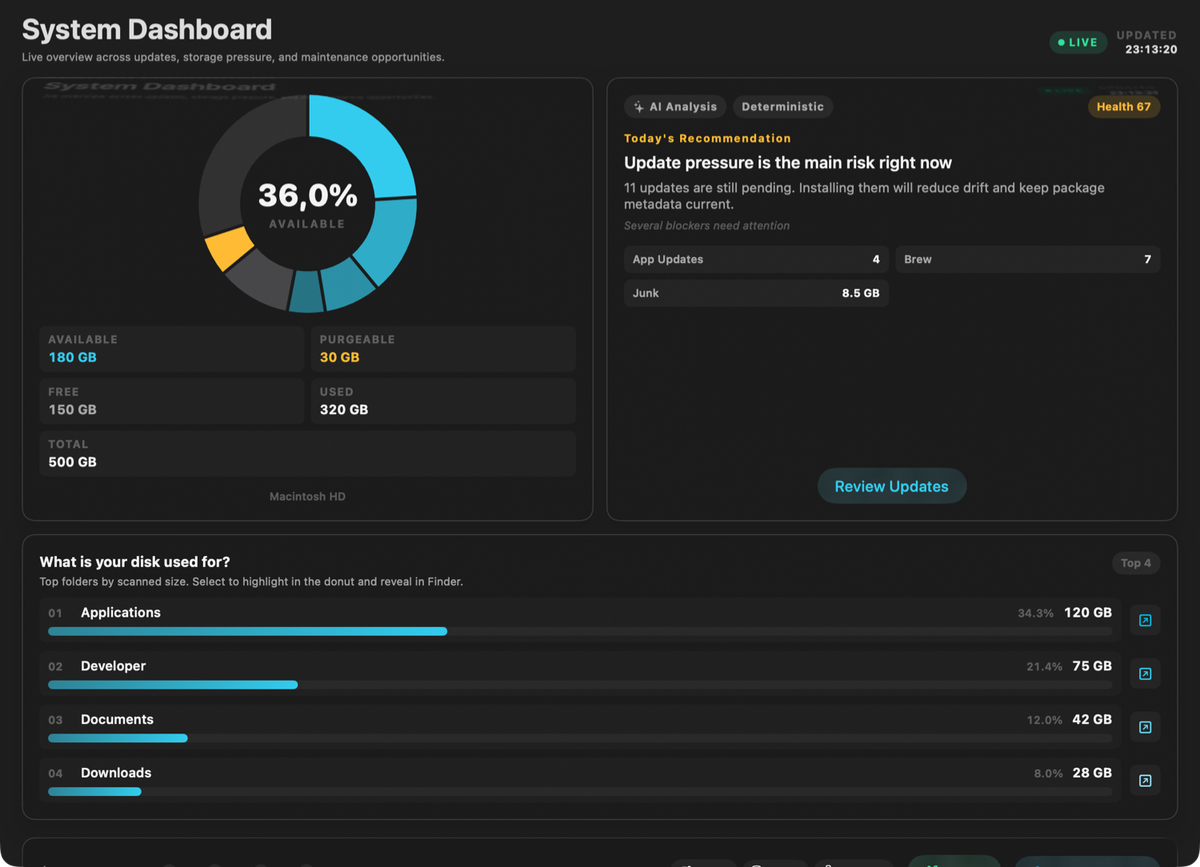The height and width of the screenshot is (867, 1200).
Task: Click the Downloads usage progress bar
Action: pos(580,792)
